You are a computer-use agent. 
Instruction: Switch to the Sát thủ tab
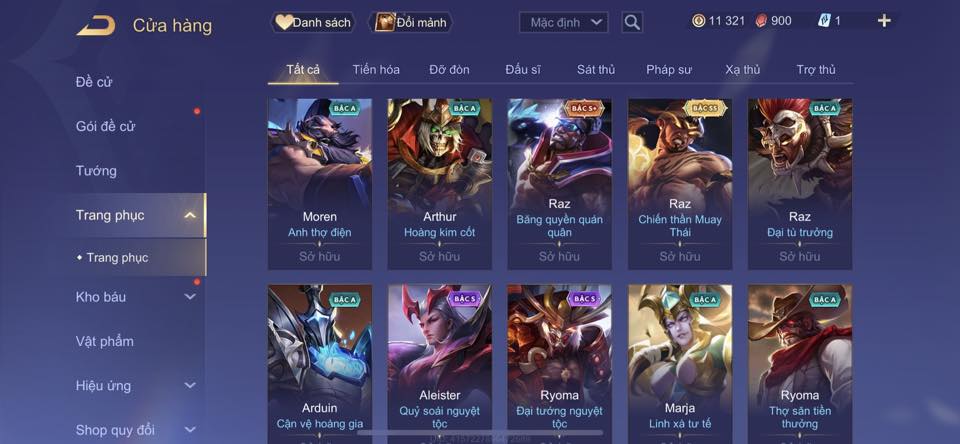tap(596, 70)
